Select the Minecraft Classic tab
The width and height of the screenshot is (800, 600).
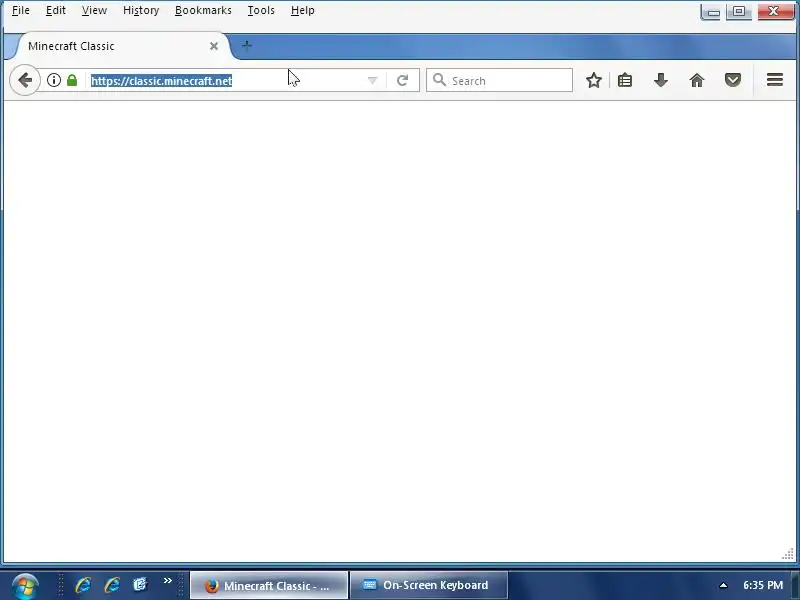121,46
